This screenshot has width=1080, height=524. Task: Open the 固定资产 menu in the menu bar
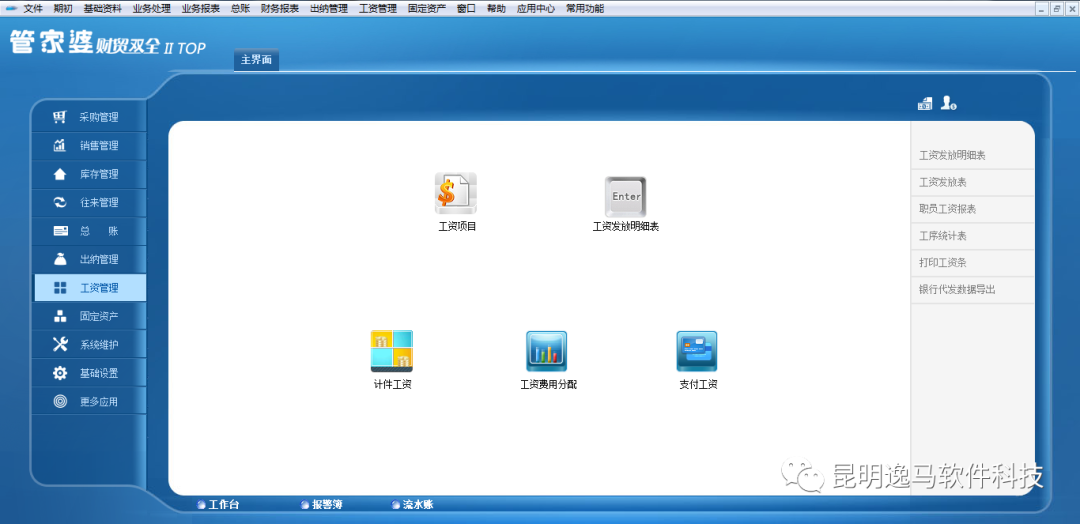426,9
